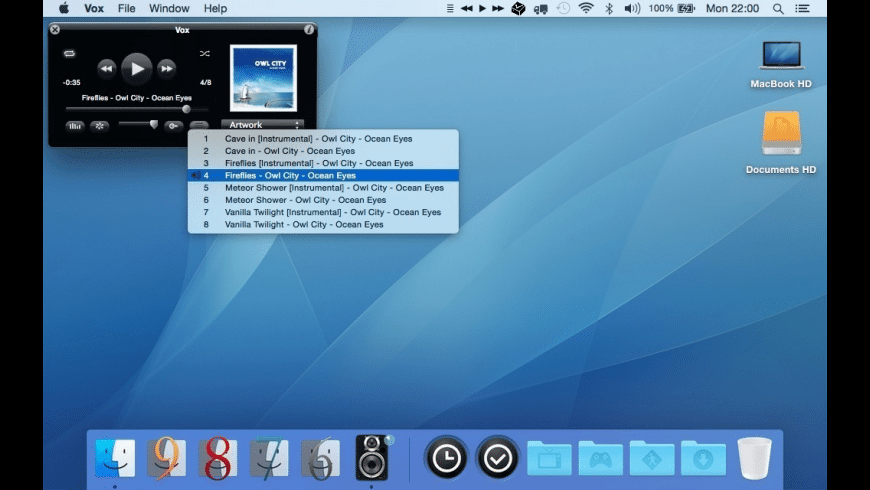This screenshot has width=870, height=490.
Task: Open the File menu
Action: (x=127, y=8)
